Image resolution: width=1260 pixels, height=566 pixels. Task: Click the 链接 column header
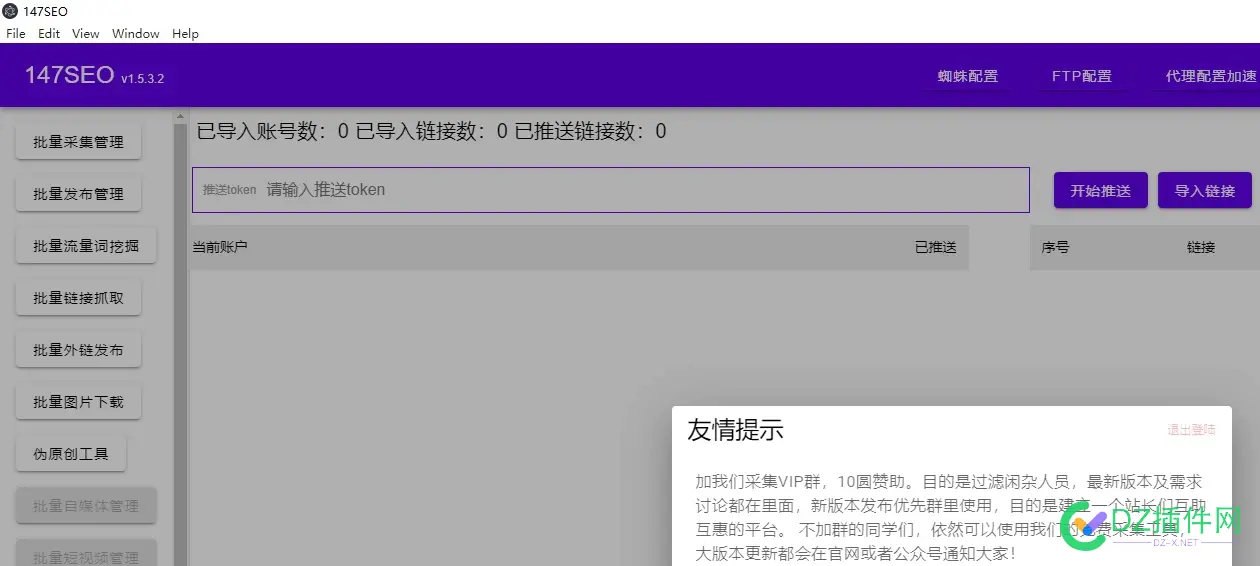[x=1201, y=247]
